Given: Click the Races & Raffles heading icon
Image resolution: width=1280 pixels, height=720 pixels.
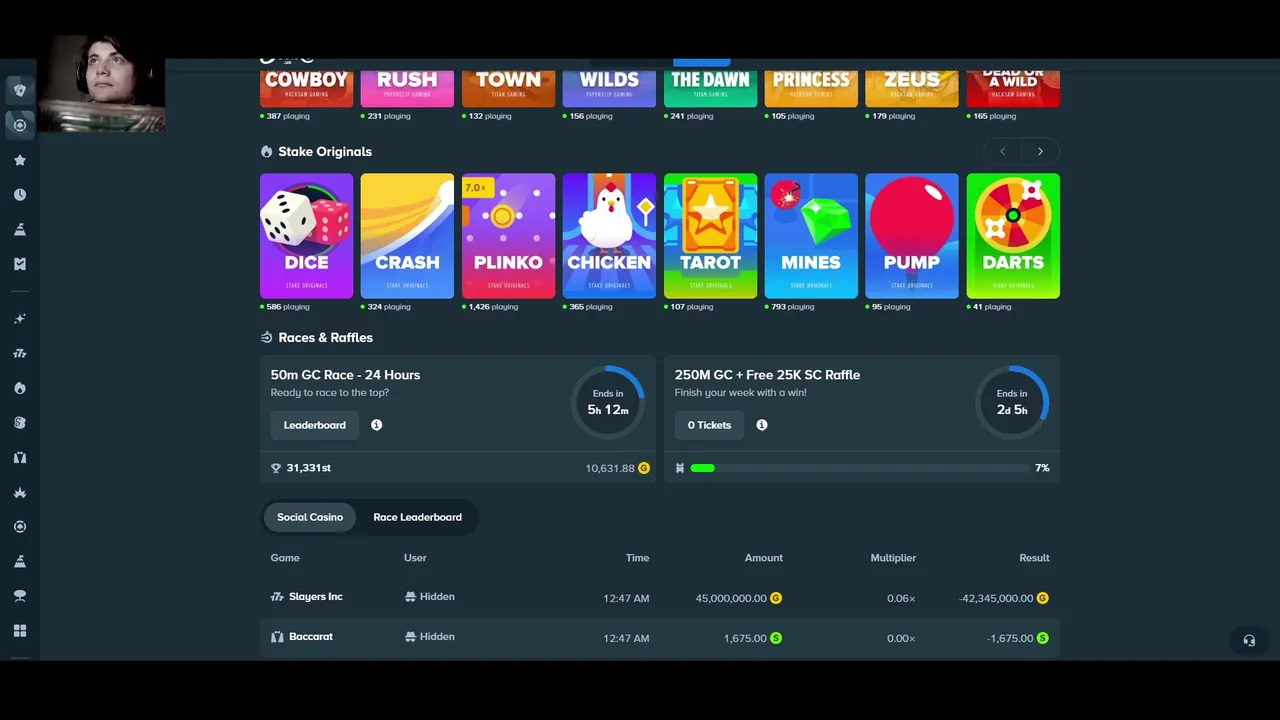Looking at the screenshot, I should tap(266, 338).
